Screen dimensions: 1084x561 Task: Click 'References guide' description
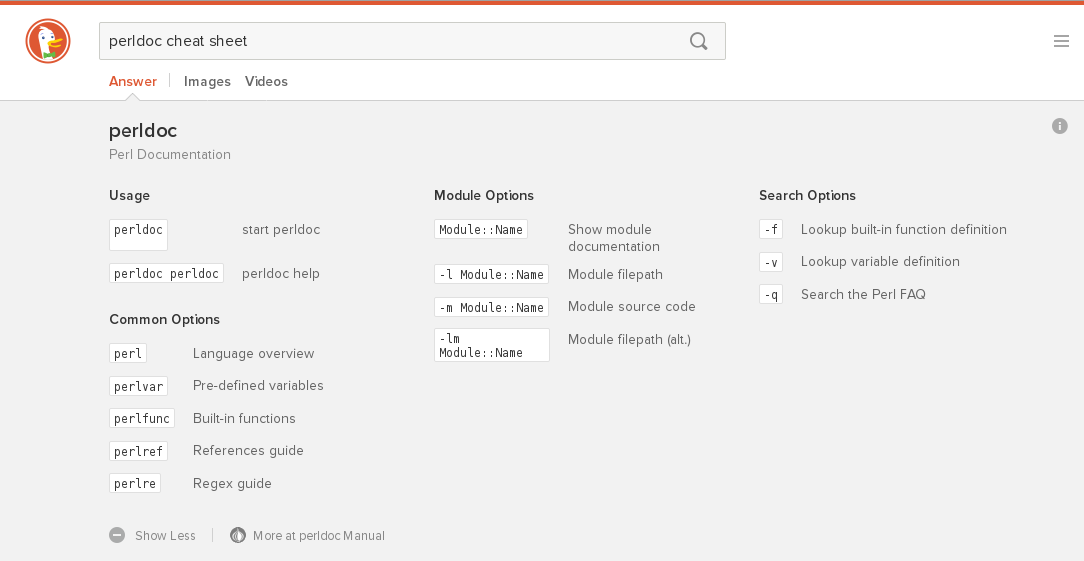coord(248,450)
